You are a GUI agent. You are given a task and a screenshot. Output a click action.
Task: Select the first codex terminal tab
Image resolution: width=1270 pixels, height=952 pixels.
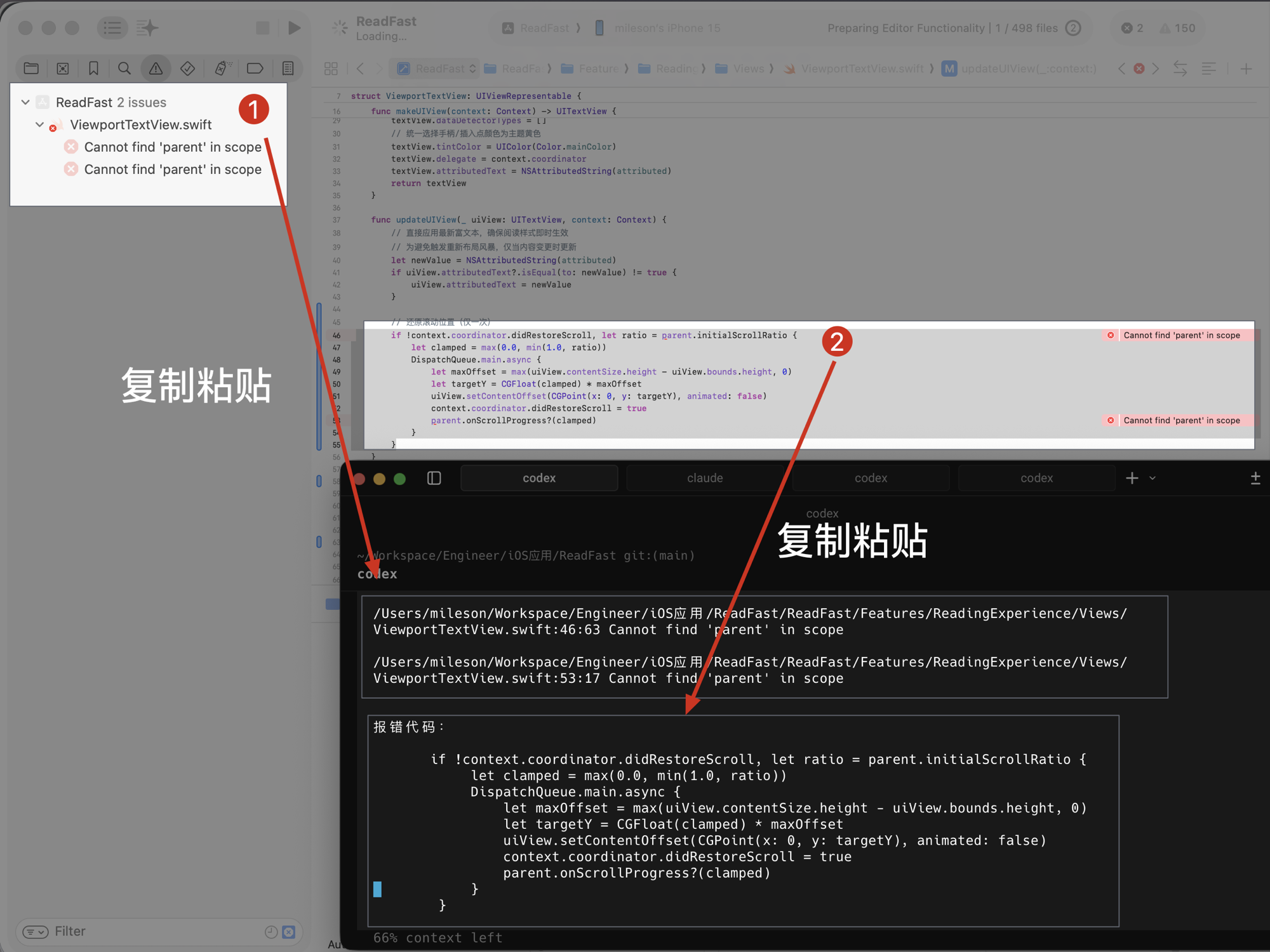[538, 478]
